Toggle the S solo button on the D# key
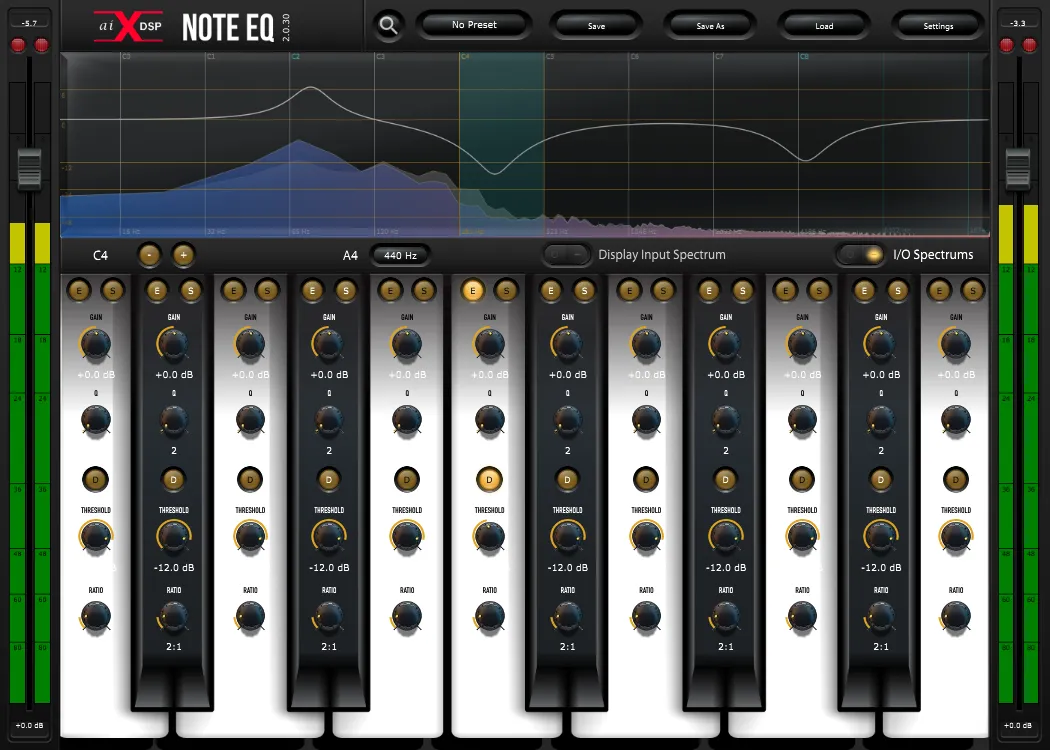 (x=346, y=291)
